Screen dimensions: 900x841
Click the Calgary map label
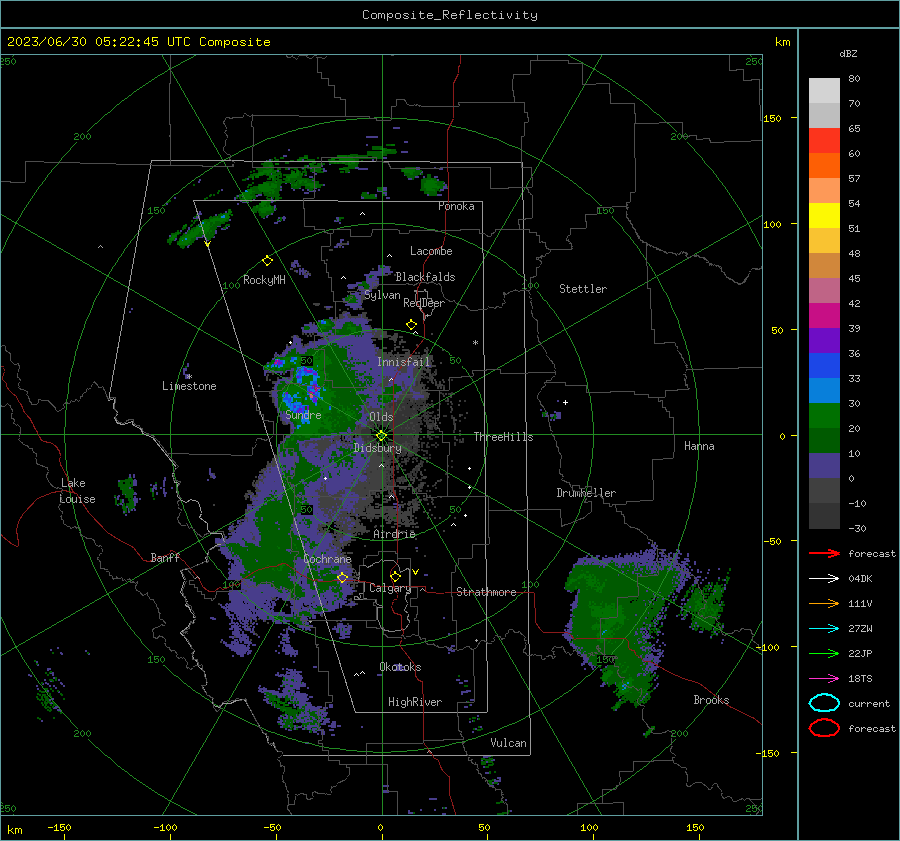[x=390, y=588]
